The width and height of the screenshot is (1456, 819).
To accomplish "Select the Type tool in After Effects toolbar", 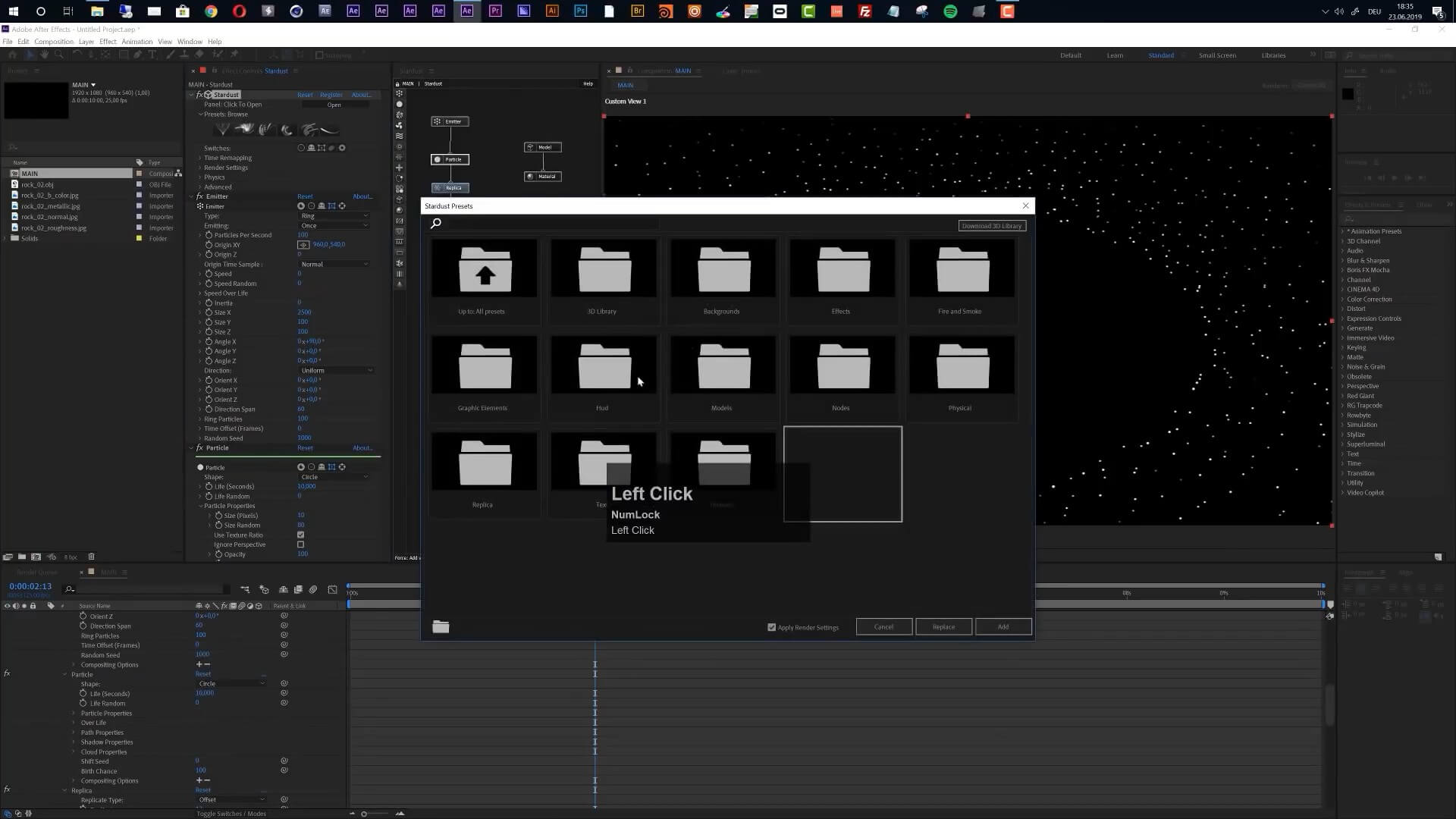I will click(152, 55).
